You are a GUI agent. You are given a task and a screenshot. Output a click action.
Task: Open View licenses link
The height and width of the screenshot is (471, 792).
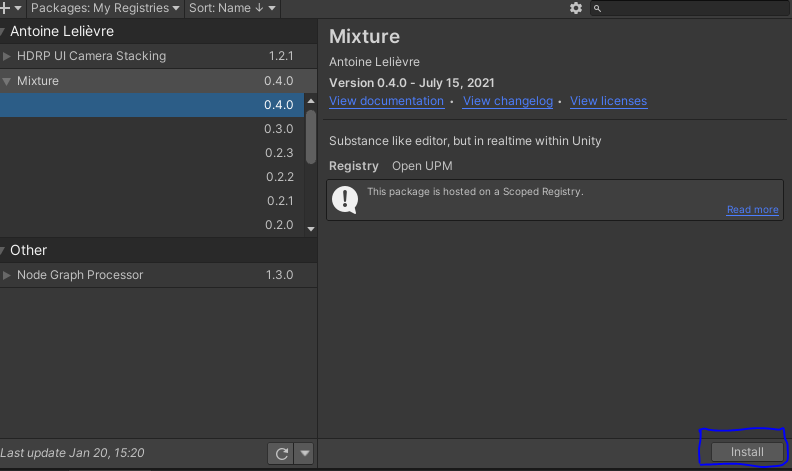click(x=608, y=101)
